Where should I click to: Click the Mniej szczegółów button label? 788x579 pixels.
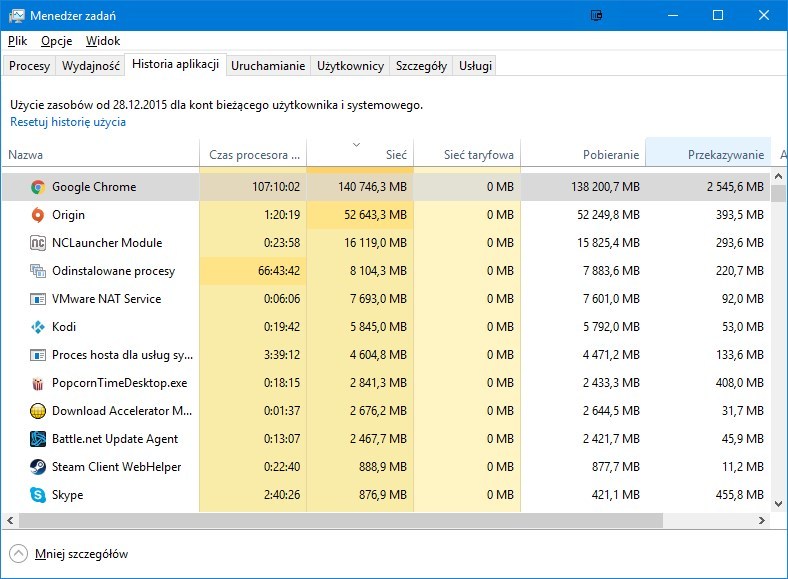[81, 554]
